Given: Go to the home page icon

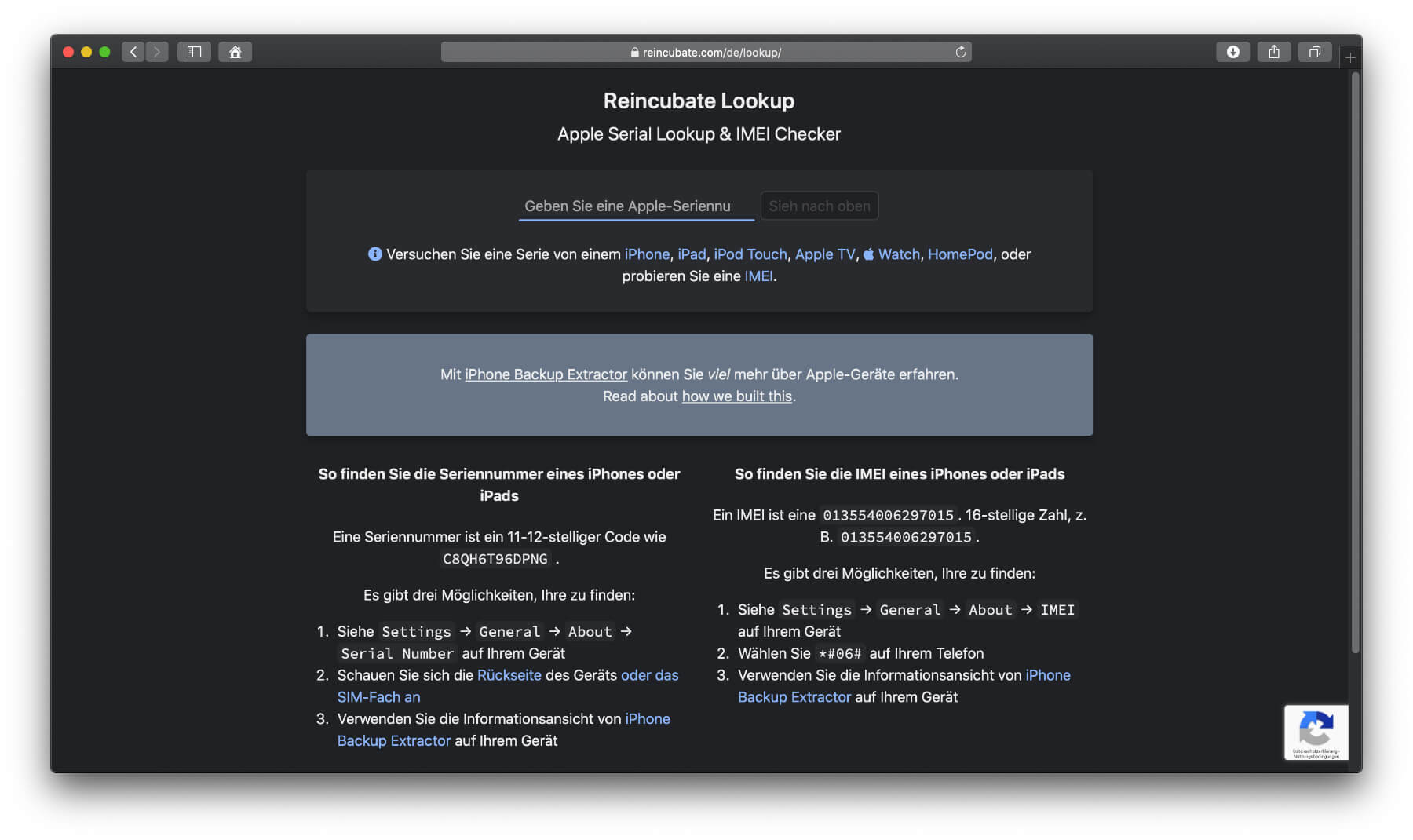Looking at the screenshot, I should (235, 52).
